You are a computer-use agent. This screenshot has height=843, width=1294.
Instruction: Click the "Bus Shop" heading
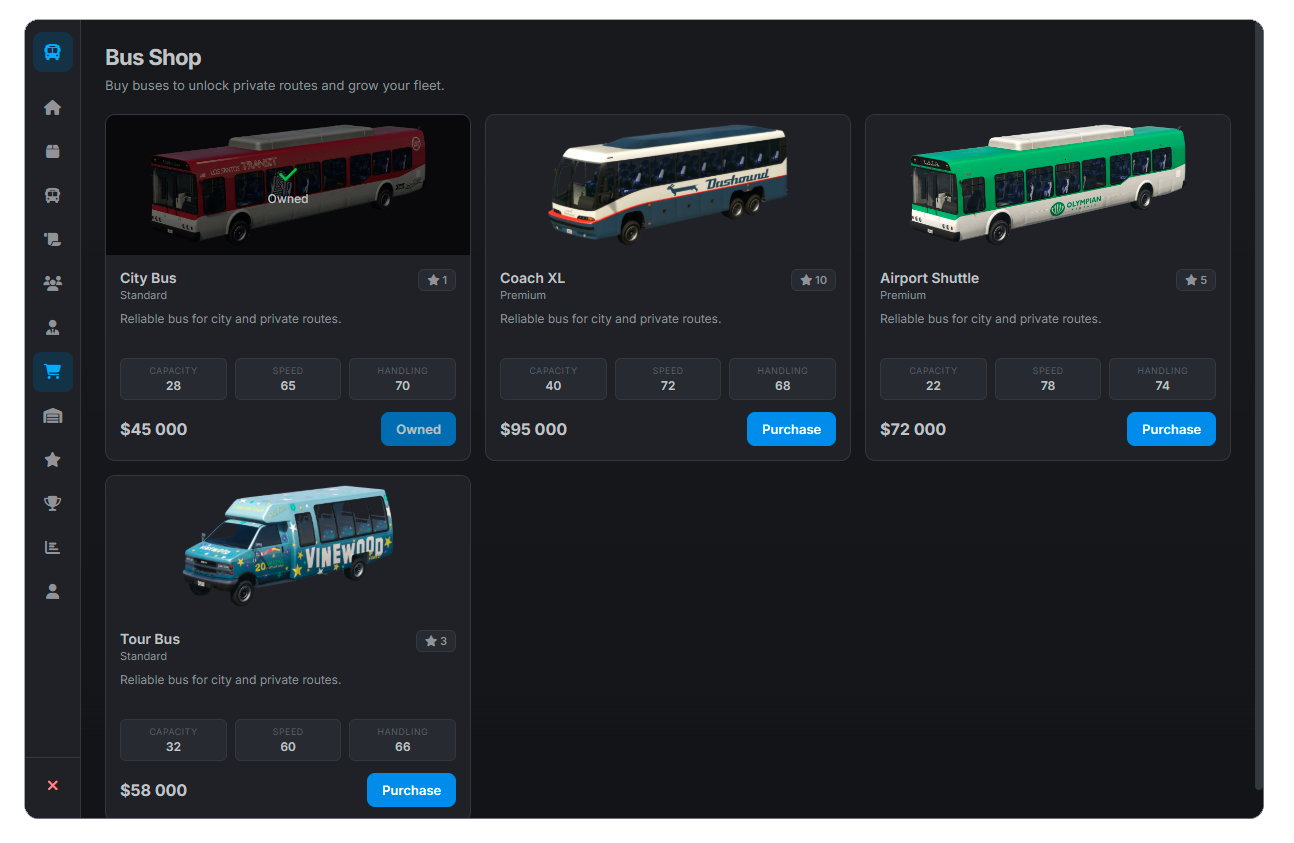tap(153, 58)
